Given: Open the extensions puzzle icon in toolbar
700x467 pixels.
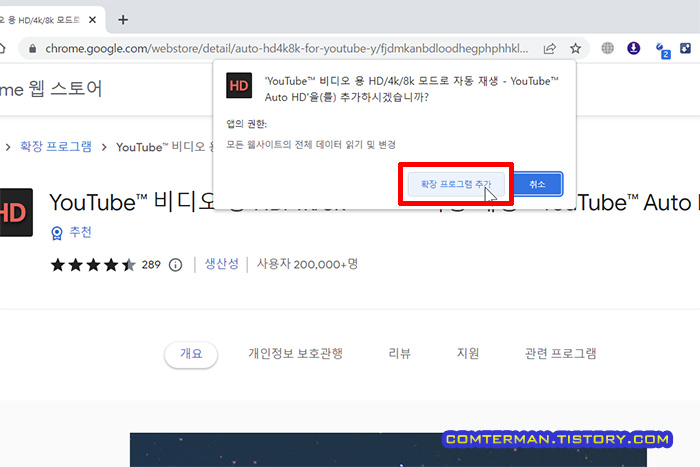Looking at the screenshot, I should (x=686, y=48).
